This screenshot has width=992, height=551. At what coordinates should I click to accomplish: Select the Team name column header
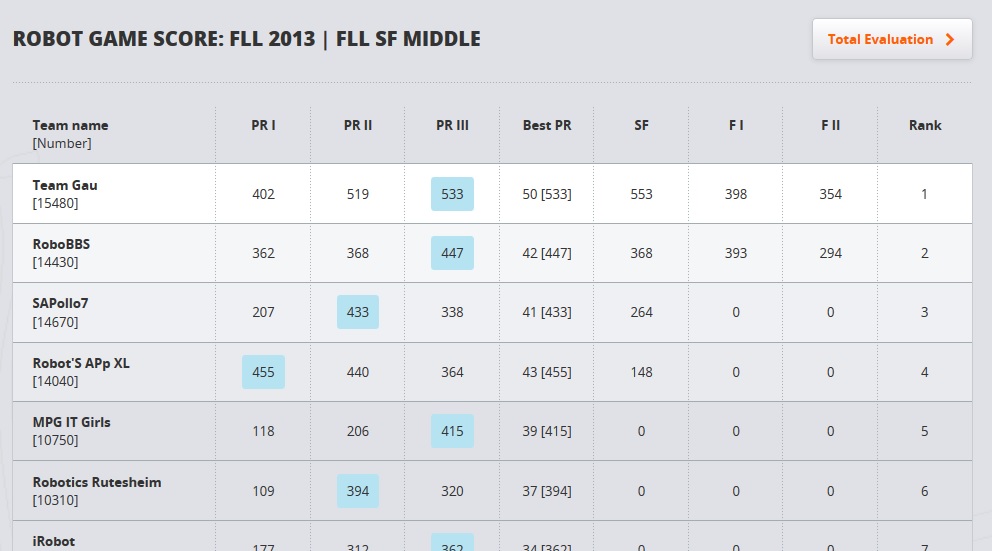pyautogui.click(x=70, y=125)
